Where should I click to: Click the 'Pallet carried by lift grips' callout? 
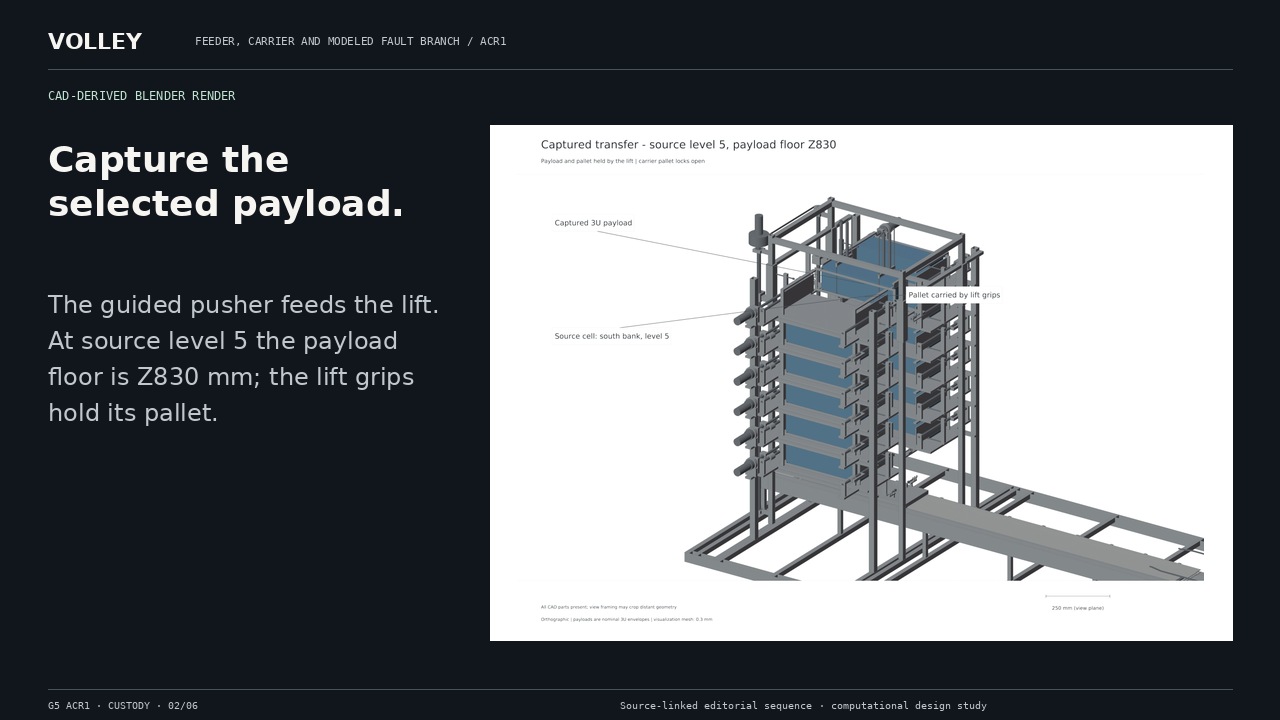point(954,295)
